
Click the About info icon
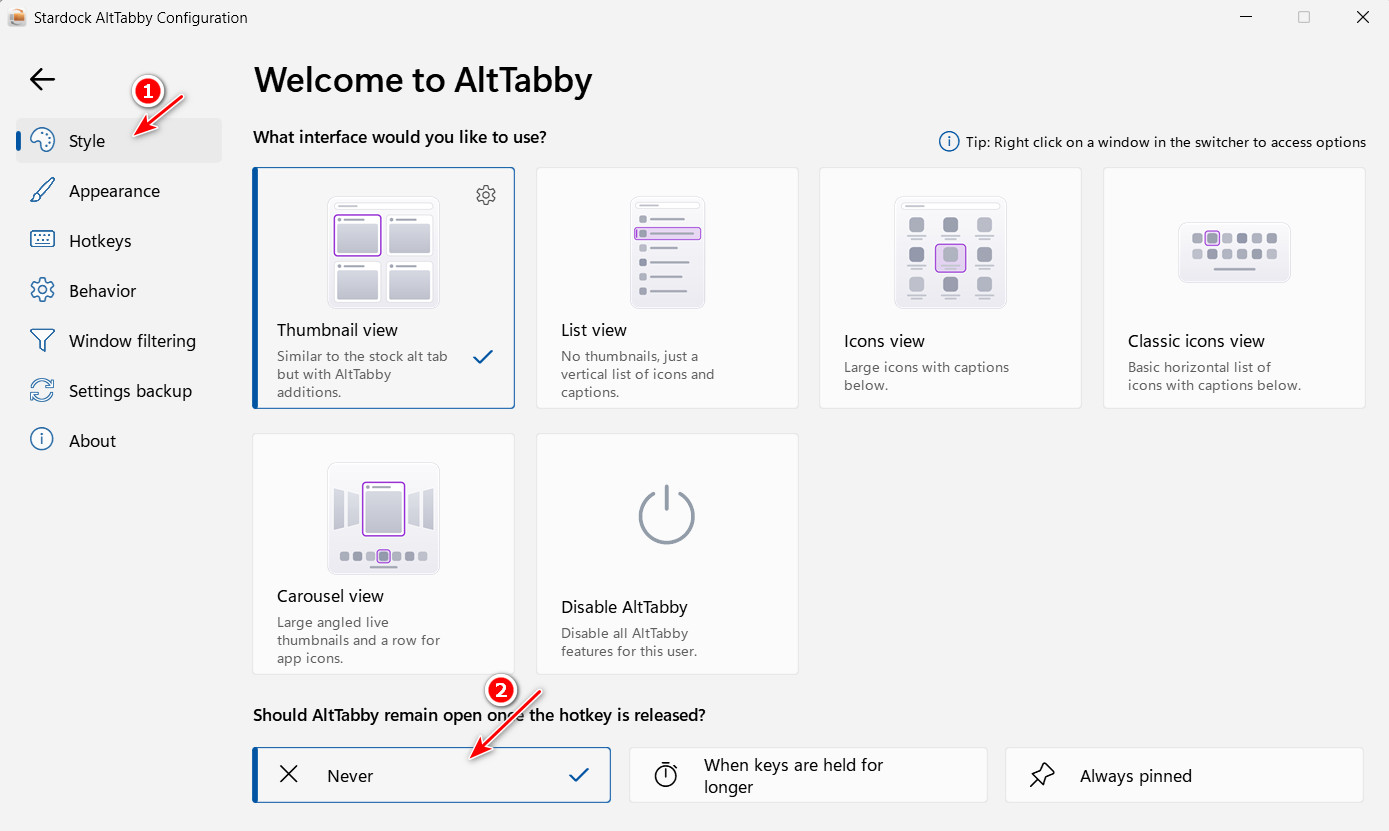pyautogui.click(x=42, y=440)
